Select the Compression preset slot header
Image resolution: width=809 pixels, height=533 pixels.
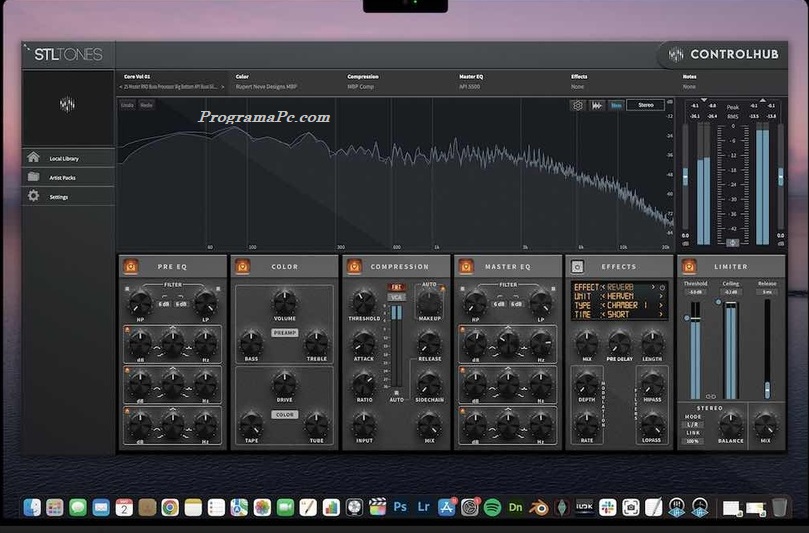coord(363,77)
